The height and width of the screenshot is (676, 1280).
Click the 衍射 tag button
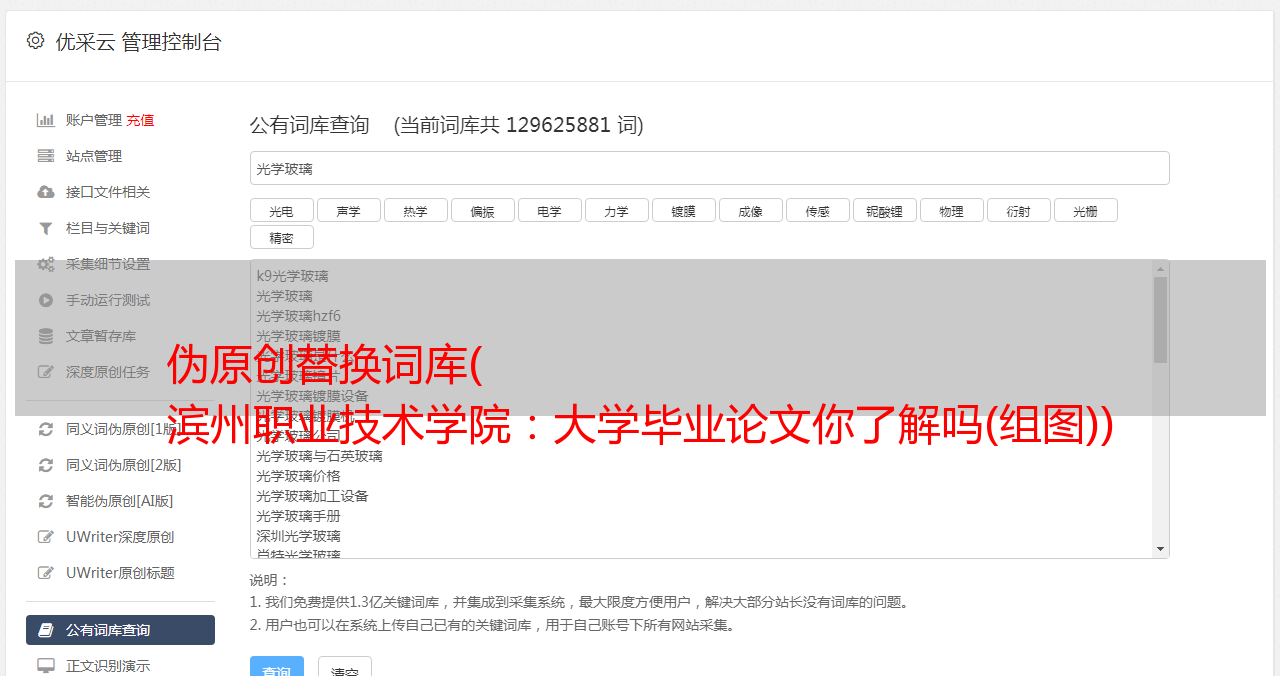click(1018, 210)
